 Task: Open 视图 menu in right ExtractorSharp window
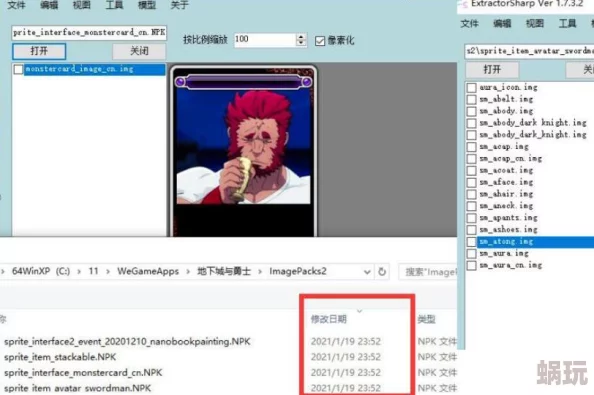535,23
